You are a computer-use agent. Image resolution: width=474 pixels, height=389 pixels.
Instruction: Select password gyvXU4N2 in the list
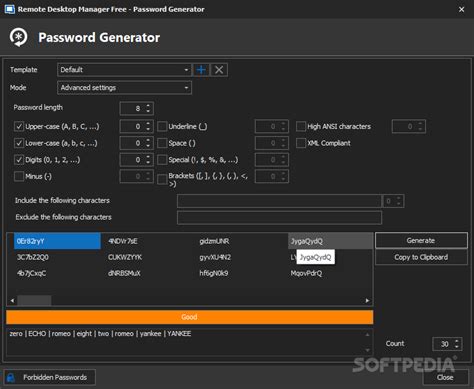pyautogui.click(x=215, y=257)
